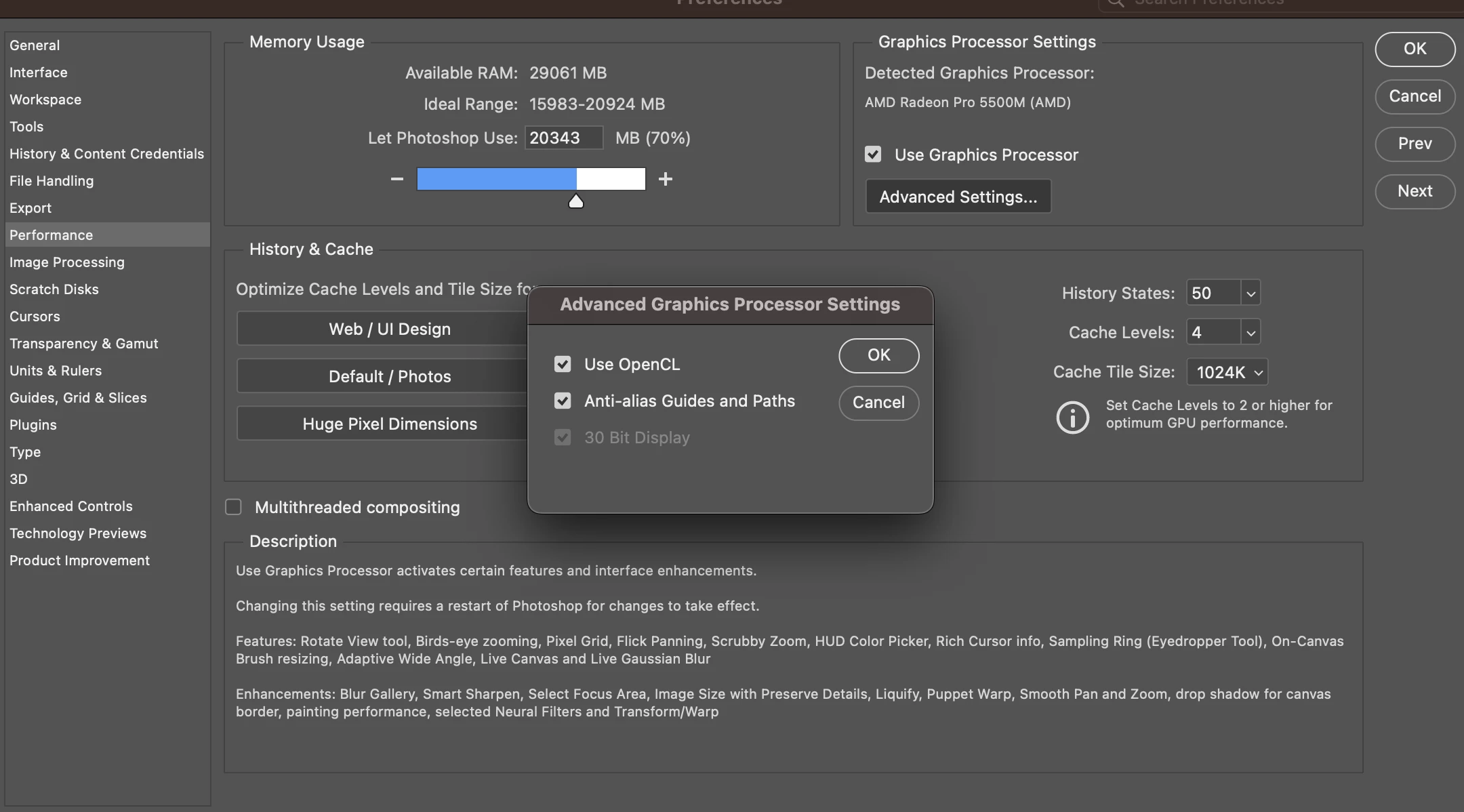Click the Let Photoshop Use field
The width and height of the screenshot is (1464, 812).
pos(563,138)
